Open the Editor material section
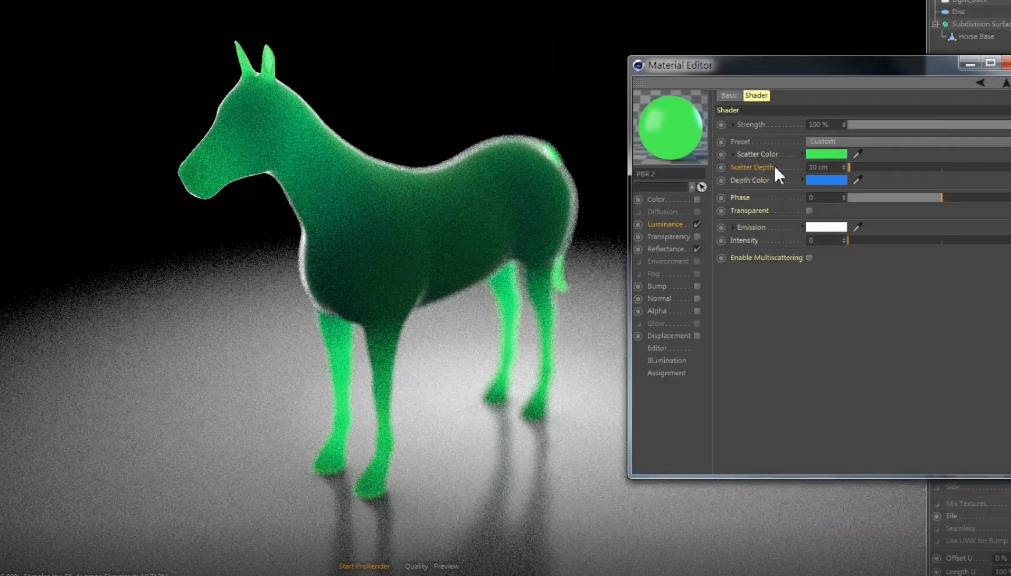 [657, 348]
